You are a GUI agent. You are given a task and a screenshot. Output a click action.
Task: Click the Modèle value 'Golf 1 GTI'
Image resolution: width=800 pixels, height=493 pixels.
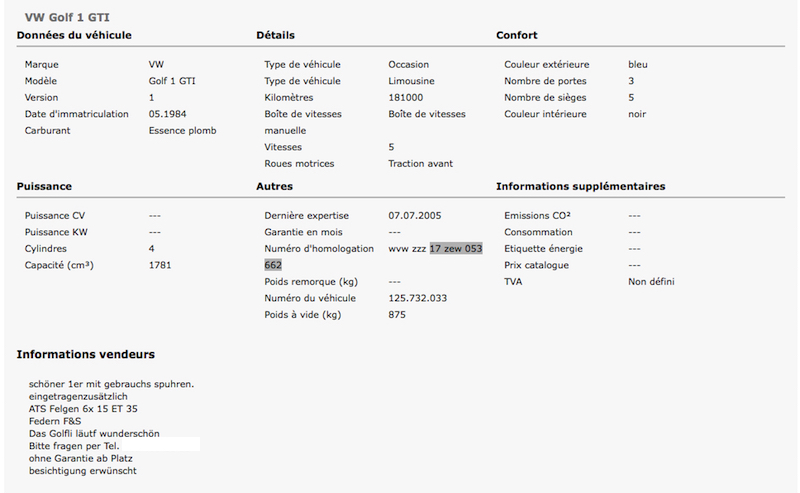(x=172, y=81)
